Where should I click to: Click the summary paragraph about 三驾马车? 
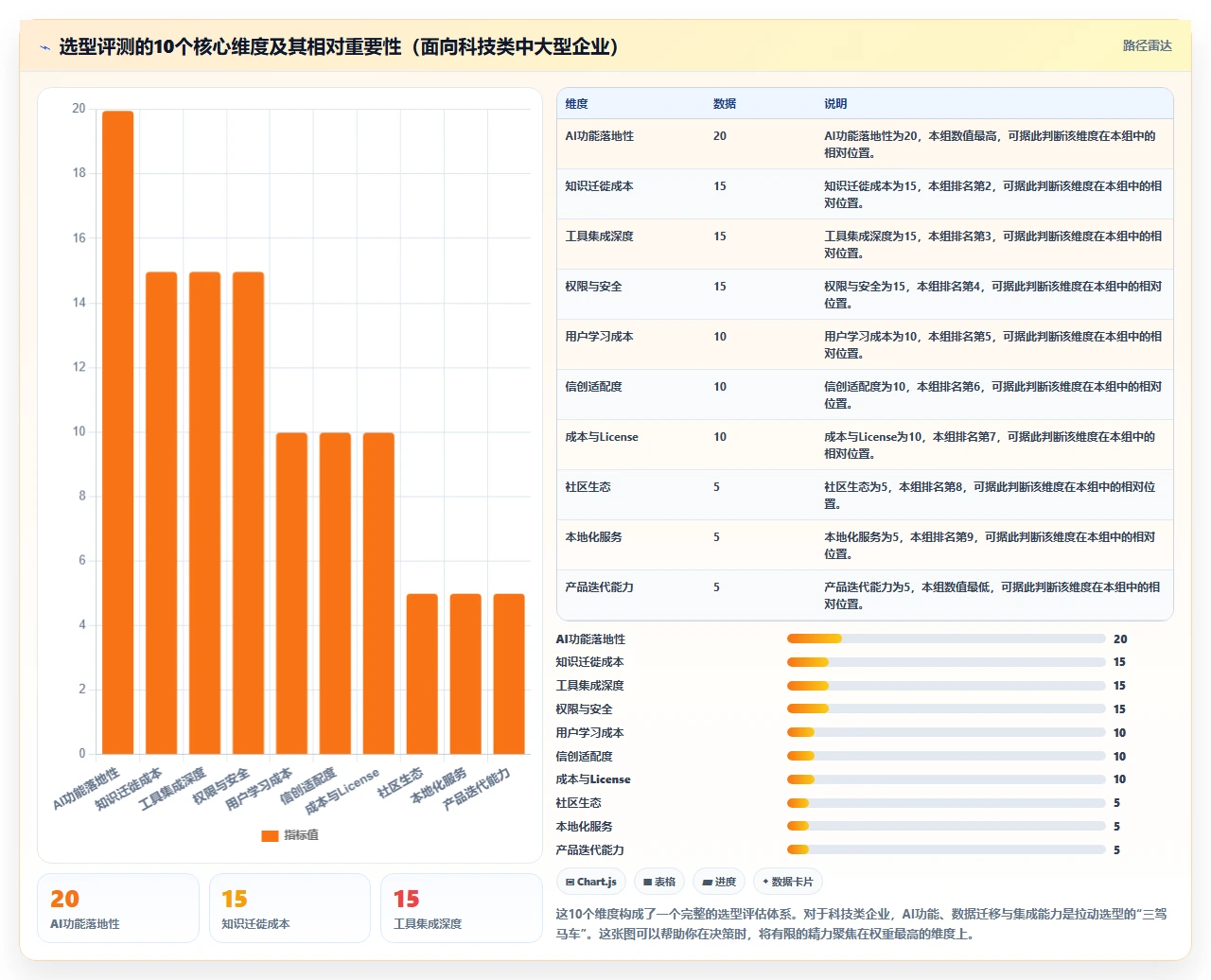(861, 924)
